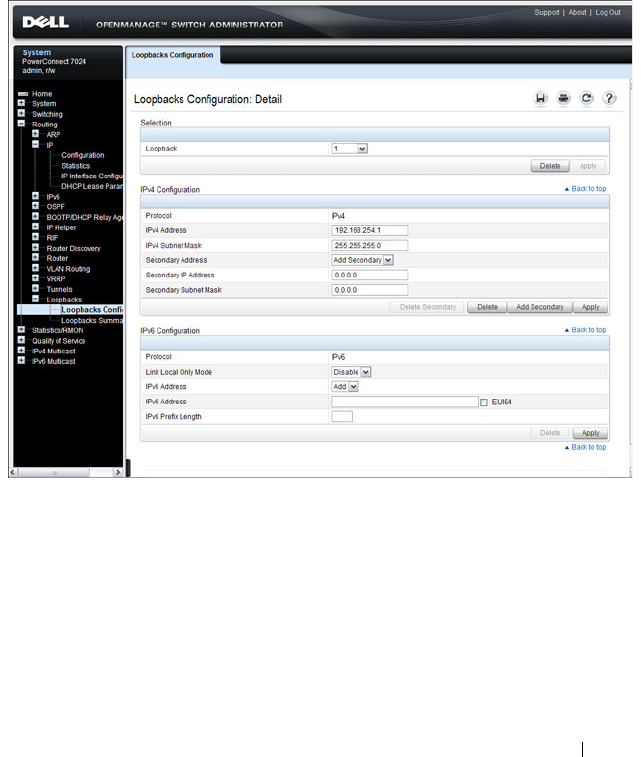Expand the System tree node
This screenshot has width=641, height=757.
point(21,103)
